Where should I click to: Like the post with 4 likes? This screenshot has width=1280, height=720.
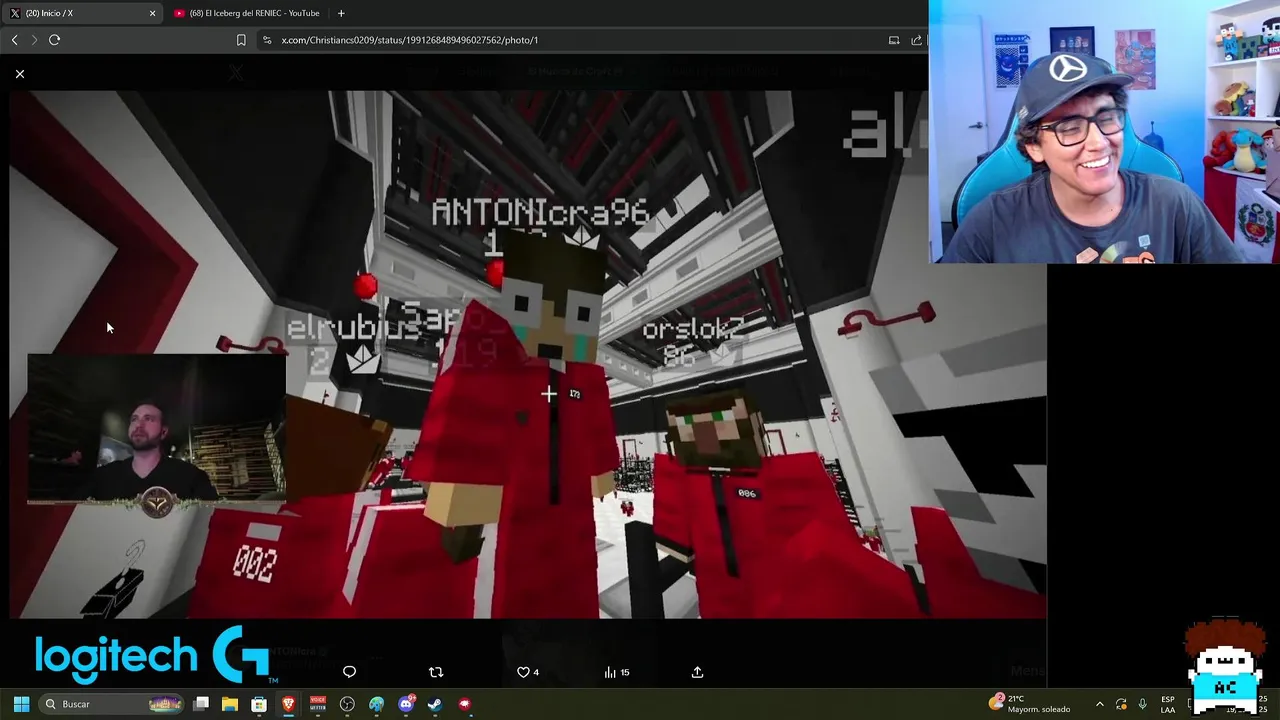point(527,672)
